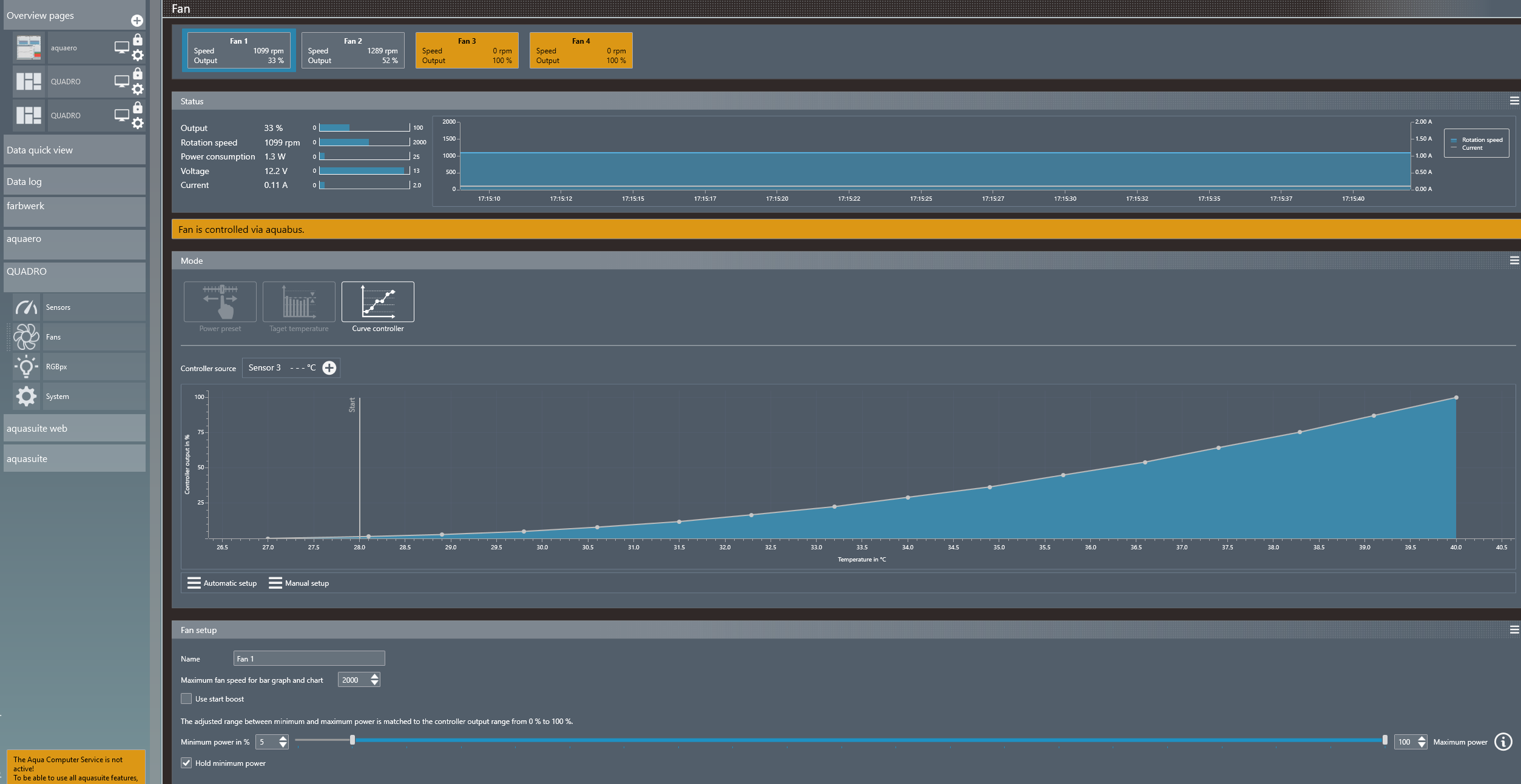
Task: Switch to the Fan 2 tab
Action: click(352, 50)
